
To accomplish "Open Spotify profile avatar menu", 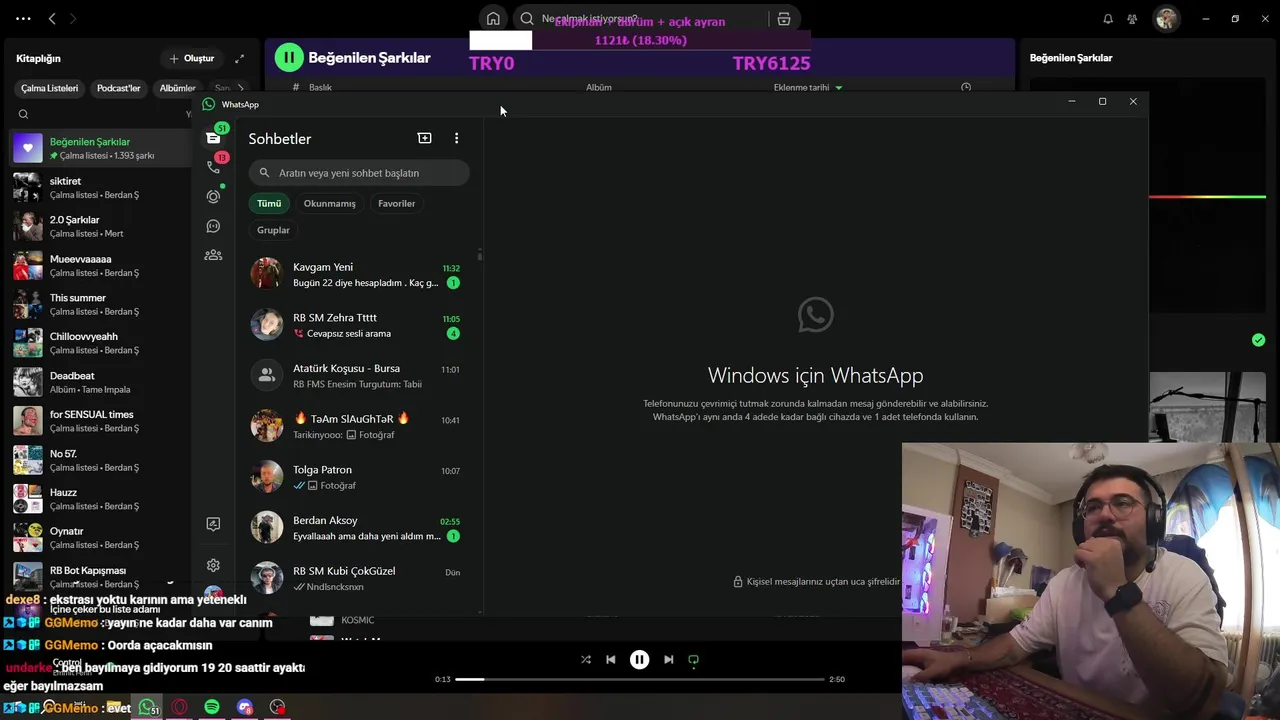I will coord(1166,18).
